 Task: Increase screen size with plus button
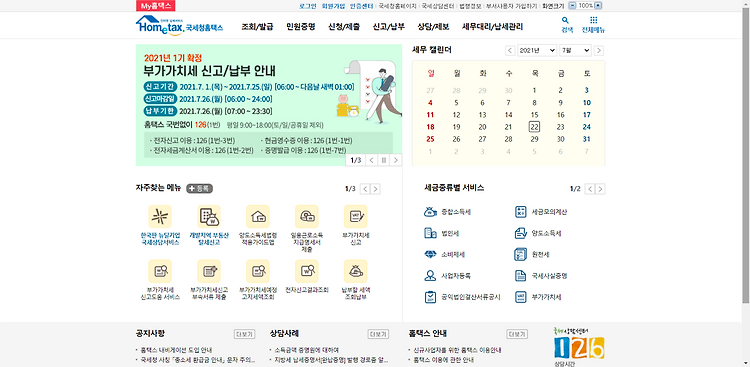599,6
